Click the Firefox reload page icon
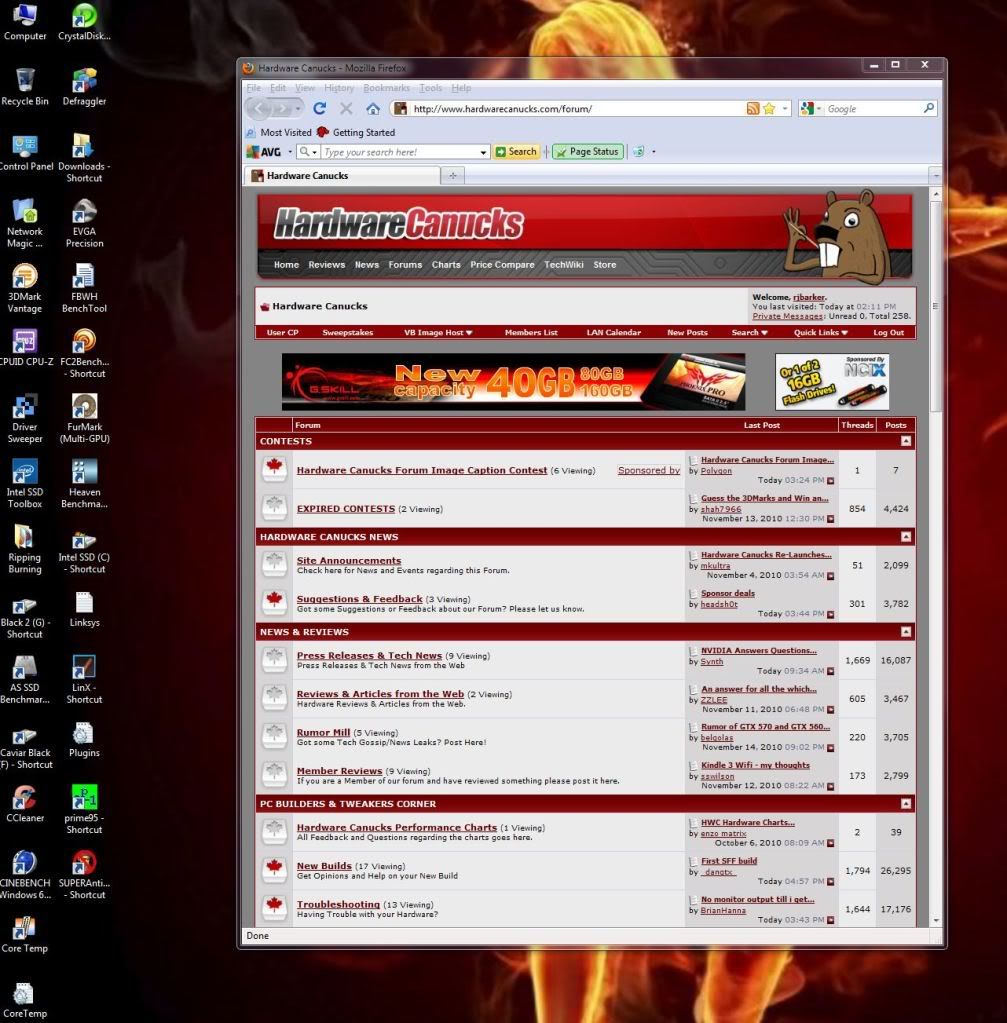 (x=319, y=108)
